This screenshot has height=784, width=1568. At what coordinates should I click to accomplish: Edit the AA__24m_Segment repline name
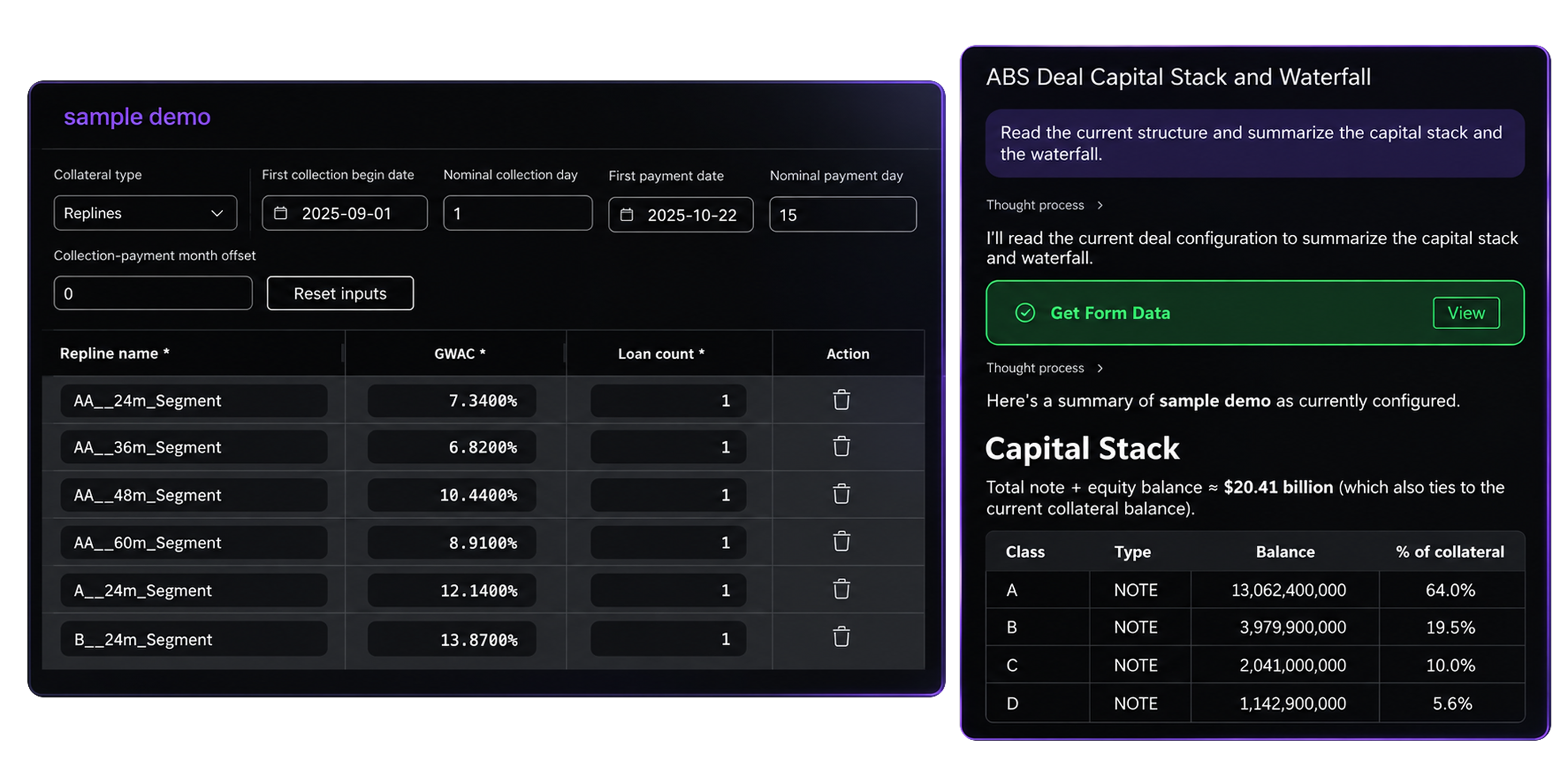[x=194, y=400]
